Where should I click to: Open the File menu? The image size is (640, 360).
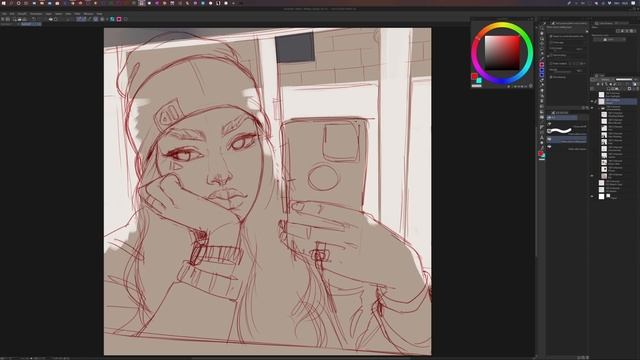(4, 14)
